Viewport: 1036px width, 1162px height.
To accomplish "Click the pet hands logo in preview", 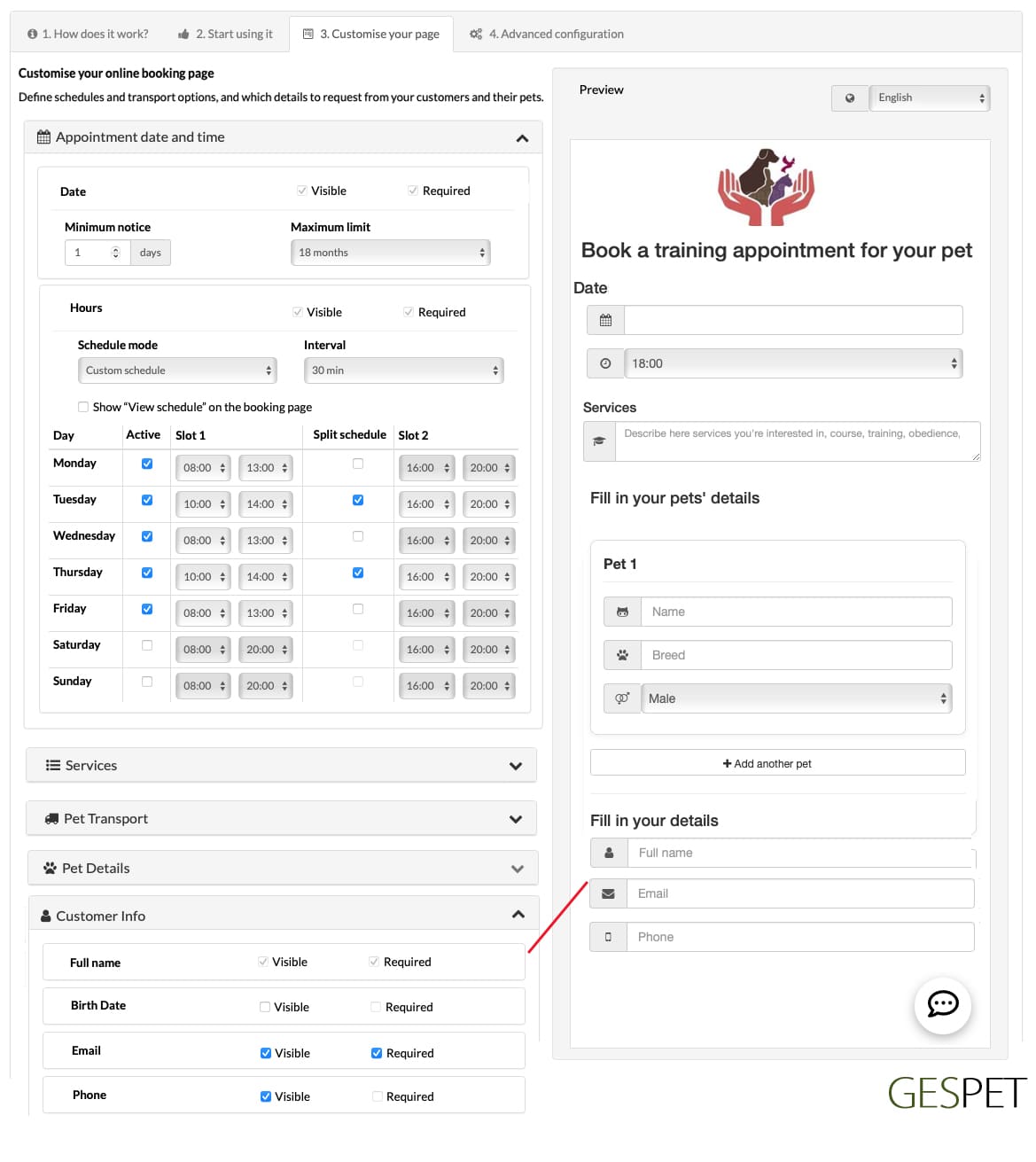I will point(766,186).
